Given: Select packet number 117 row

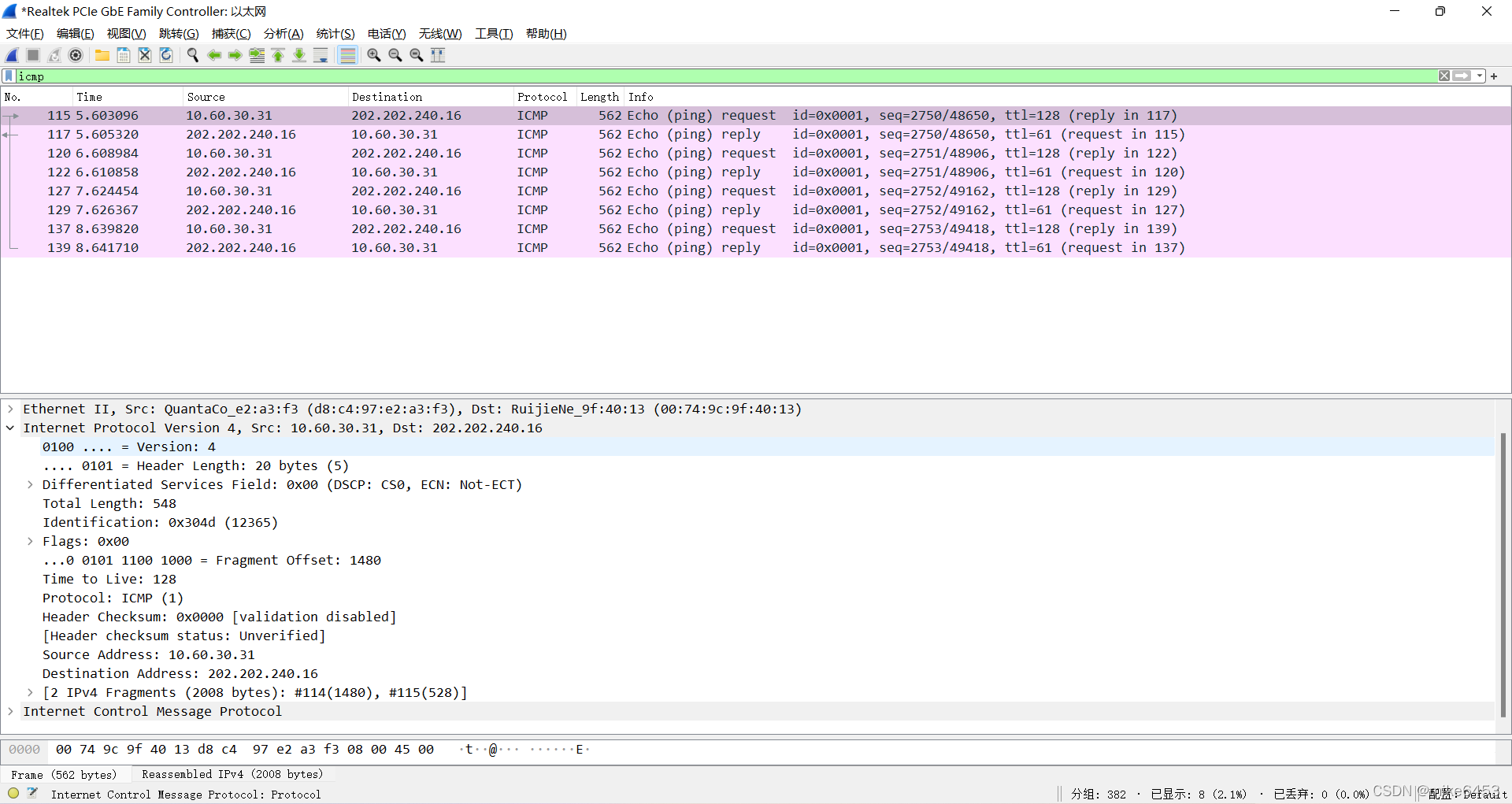Looking at the screenshot, I should [756, 135].
